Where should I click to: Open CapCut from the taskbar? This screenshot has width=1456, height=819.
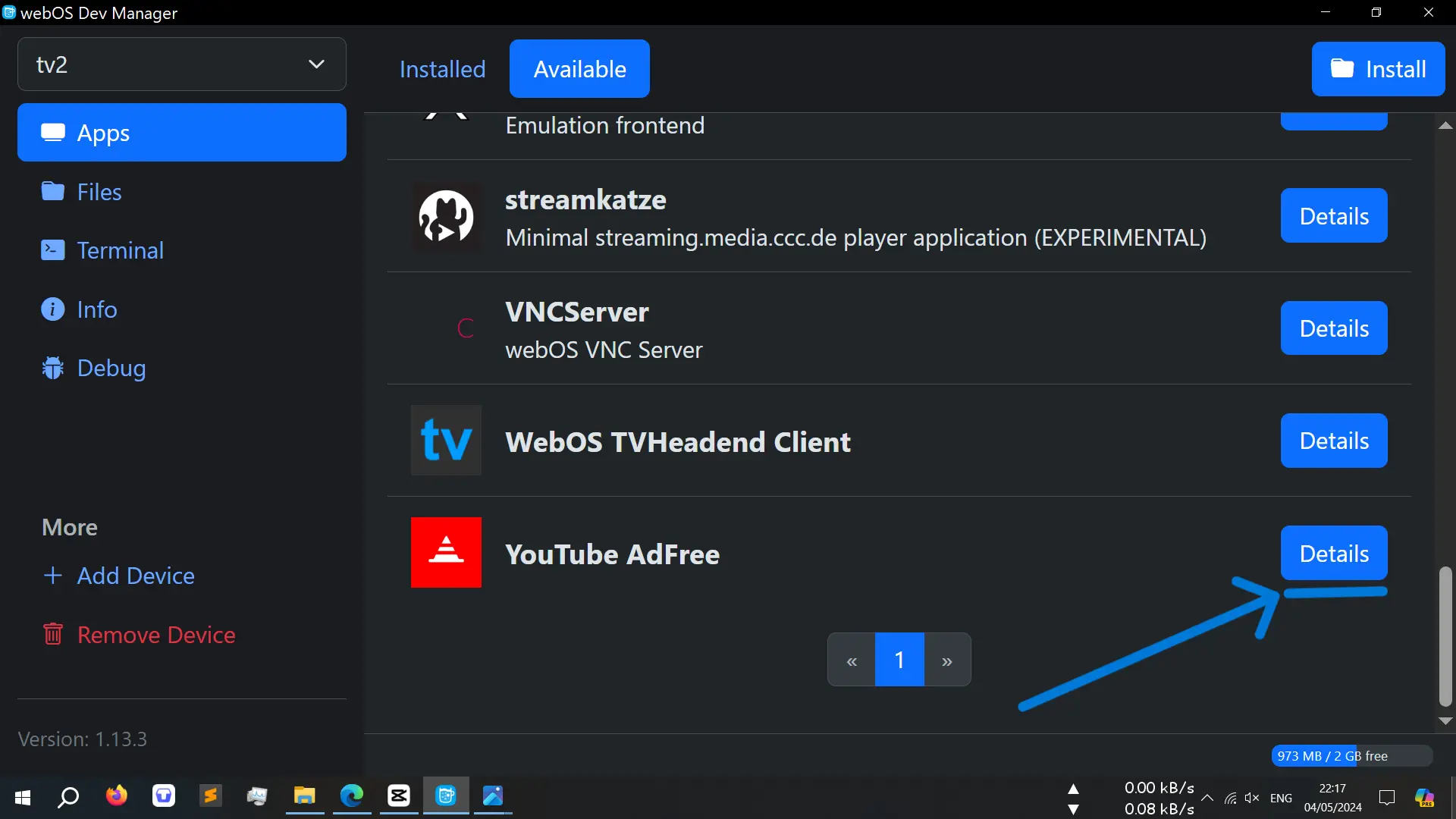(x=399, y=796)
